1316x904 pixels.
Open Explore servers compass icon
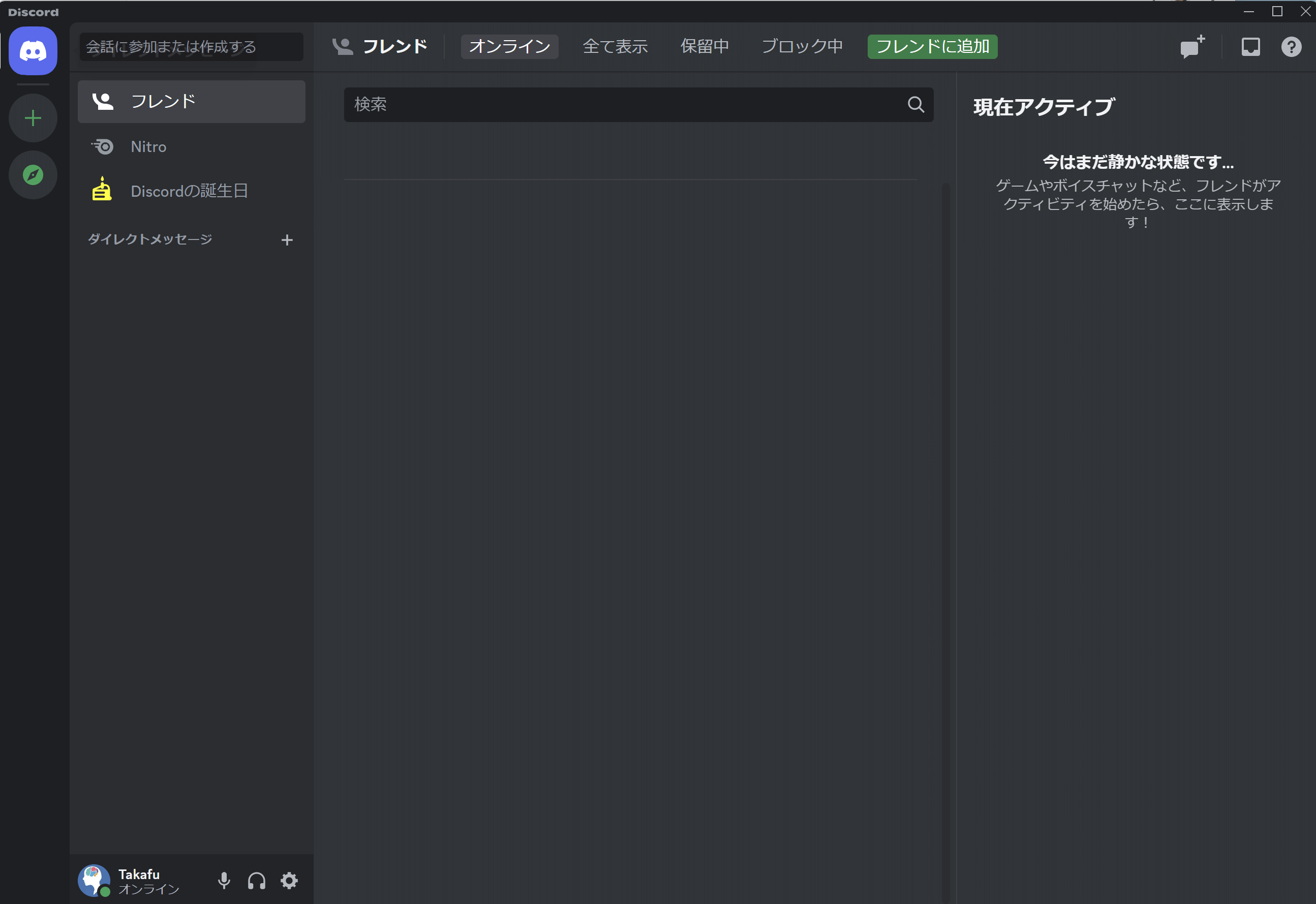click(x=33, y=174)
